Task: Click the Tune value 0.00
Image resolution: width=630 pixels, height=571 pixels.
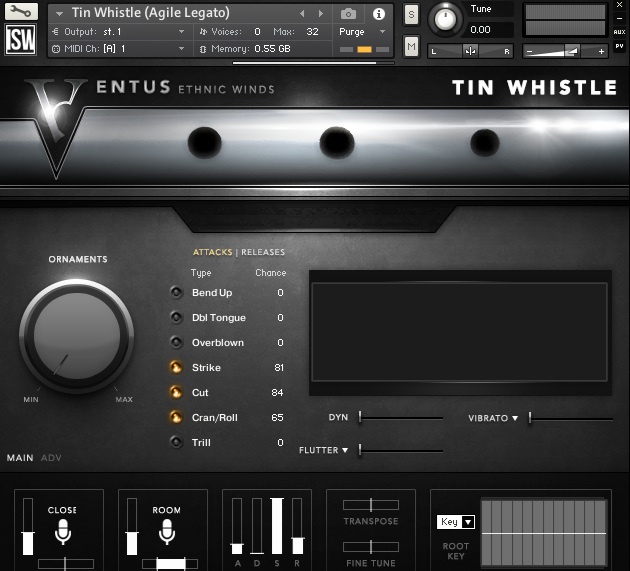Action: pos(480,29)
